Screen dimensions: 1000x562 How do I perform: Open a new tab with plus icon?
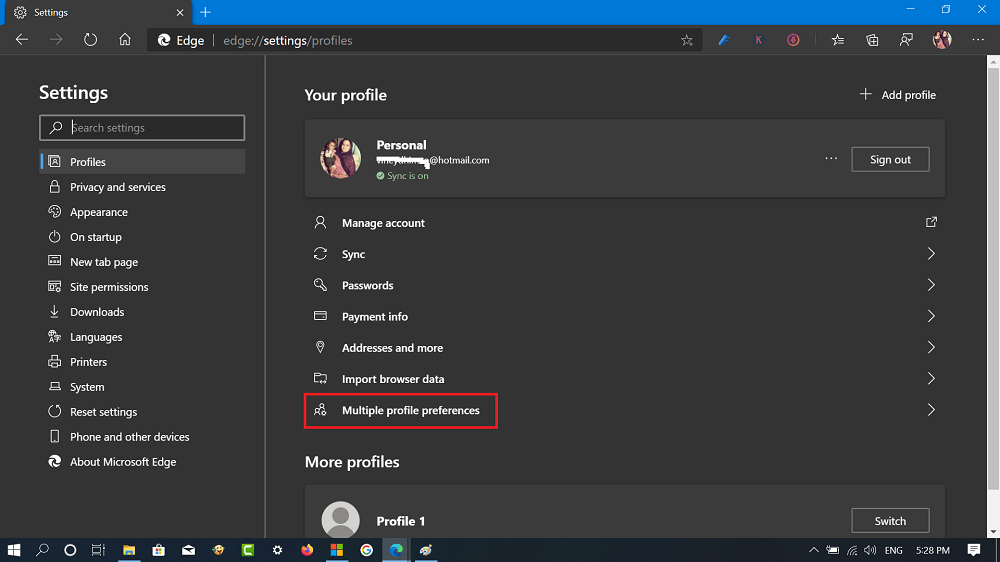pyautogui.click(x=205, y=12)
